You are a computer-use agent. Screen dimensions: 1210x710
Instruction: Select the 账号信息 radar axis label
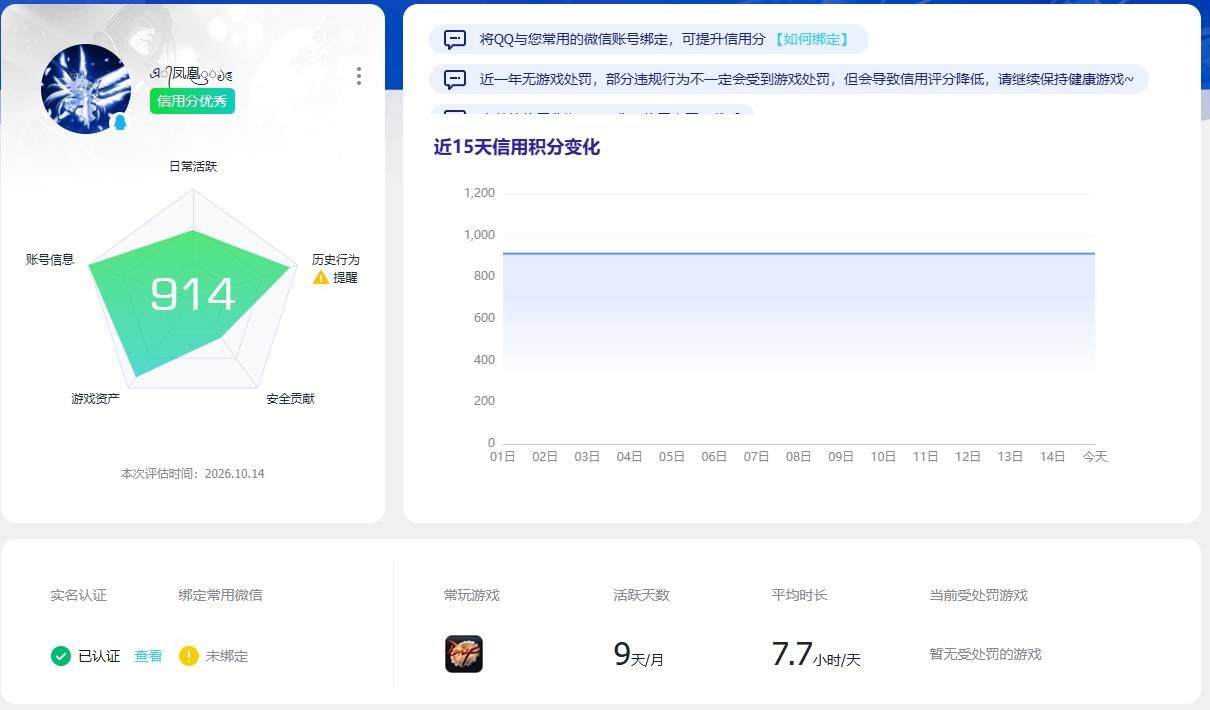point(50,259)
